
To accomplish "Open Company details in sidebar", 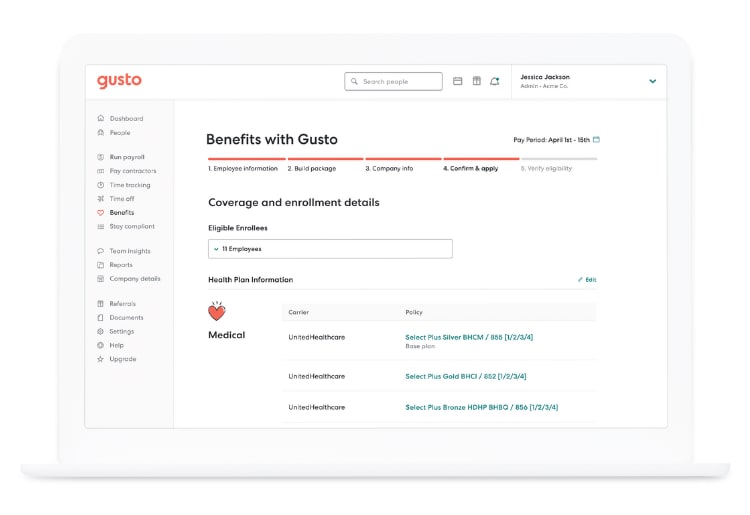I will point(135,279).
